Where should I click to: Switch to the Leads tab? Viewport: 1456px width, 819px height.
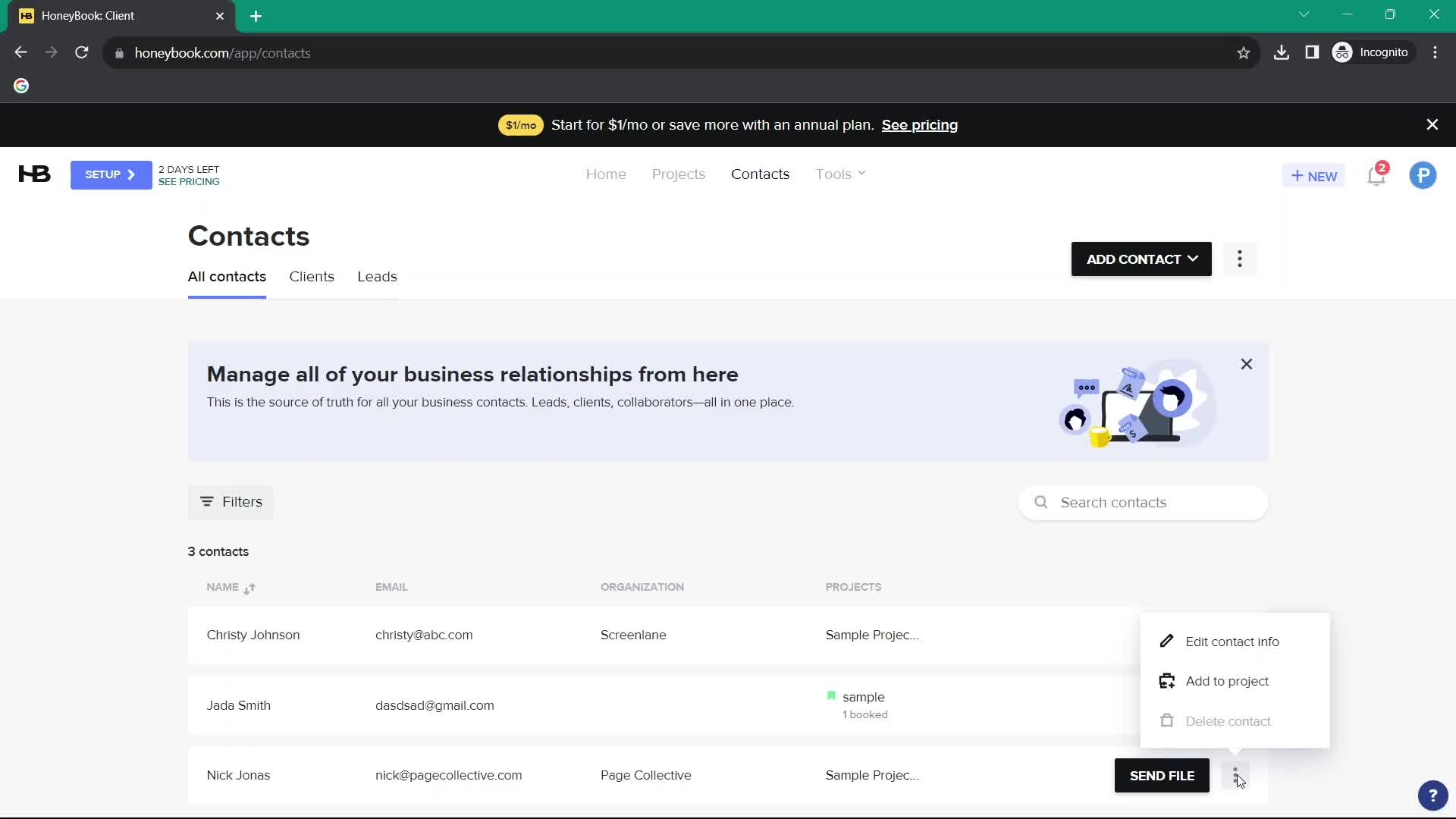[377, 276]
